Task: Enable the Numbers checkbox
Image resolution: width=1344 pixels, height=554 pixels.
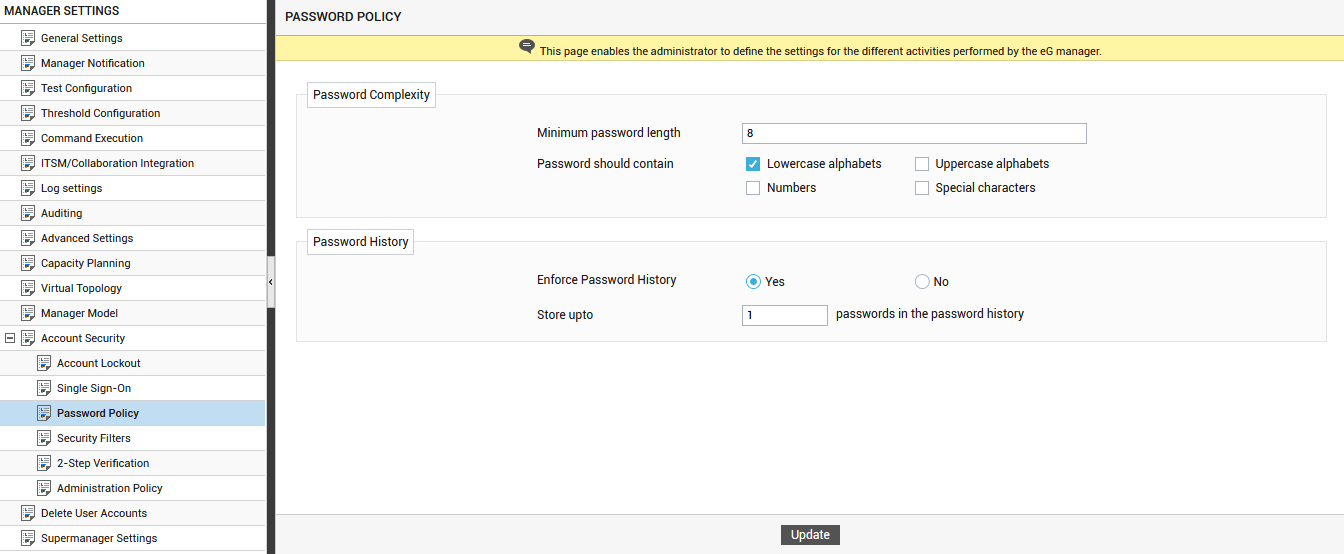Action: coord(753,188)
